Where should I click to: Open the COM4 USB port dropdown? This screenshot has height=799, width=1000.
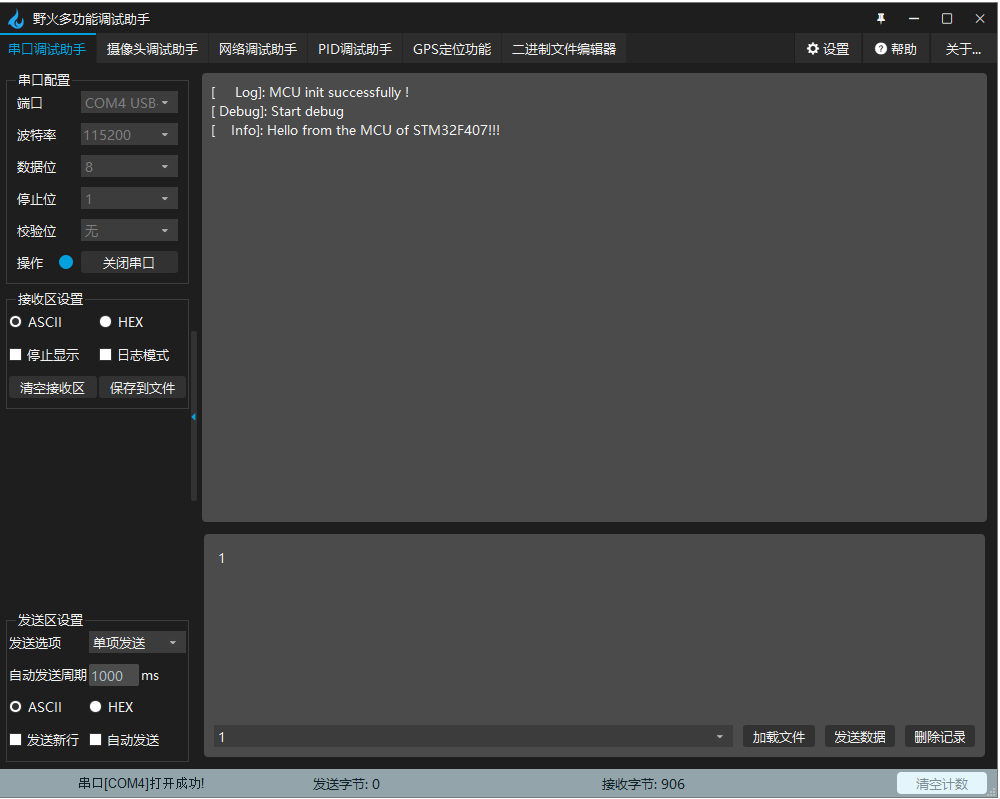[128, 101]
